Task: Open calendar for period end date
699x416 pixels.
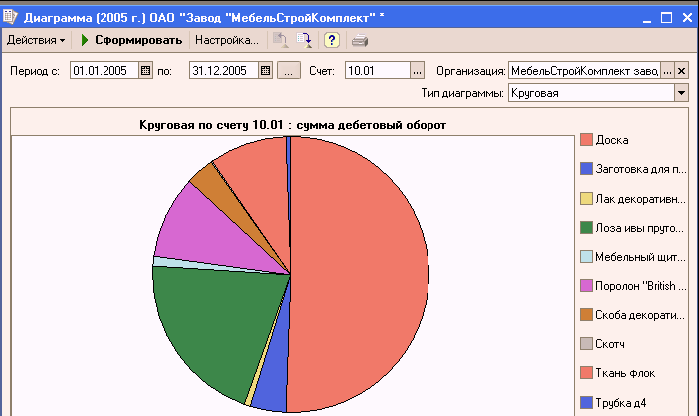Action: click(x=265, y=71)
